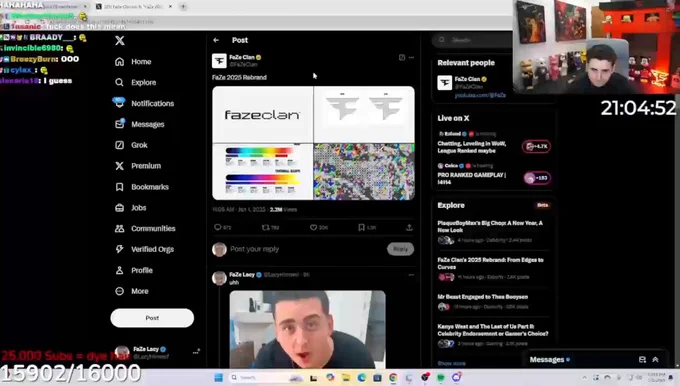
Task: Open the Home page
Action: (133, 62)
